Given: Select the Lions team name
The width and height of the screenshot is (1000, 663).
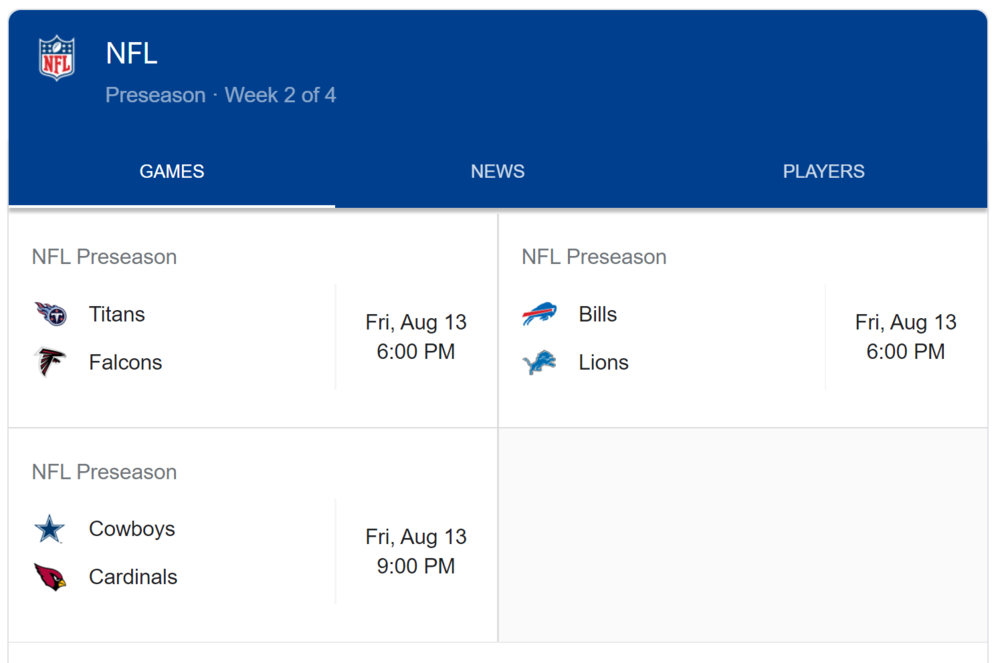Looking at the screenshot, I should pyautogui.click(x=604, y=362).
